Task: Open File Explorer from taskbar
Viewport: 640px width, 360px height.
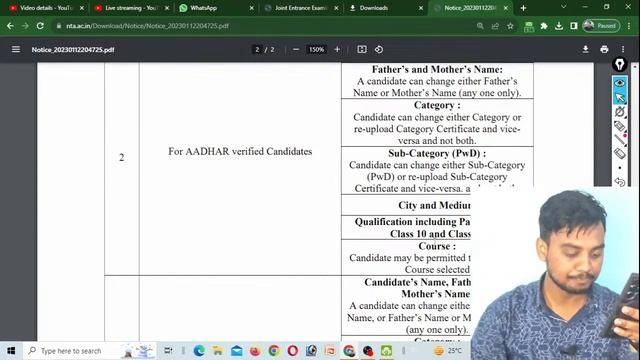Action: pyautogui.click(x=218, y=351)
